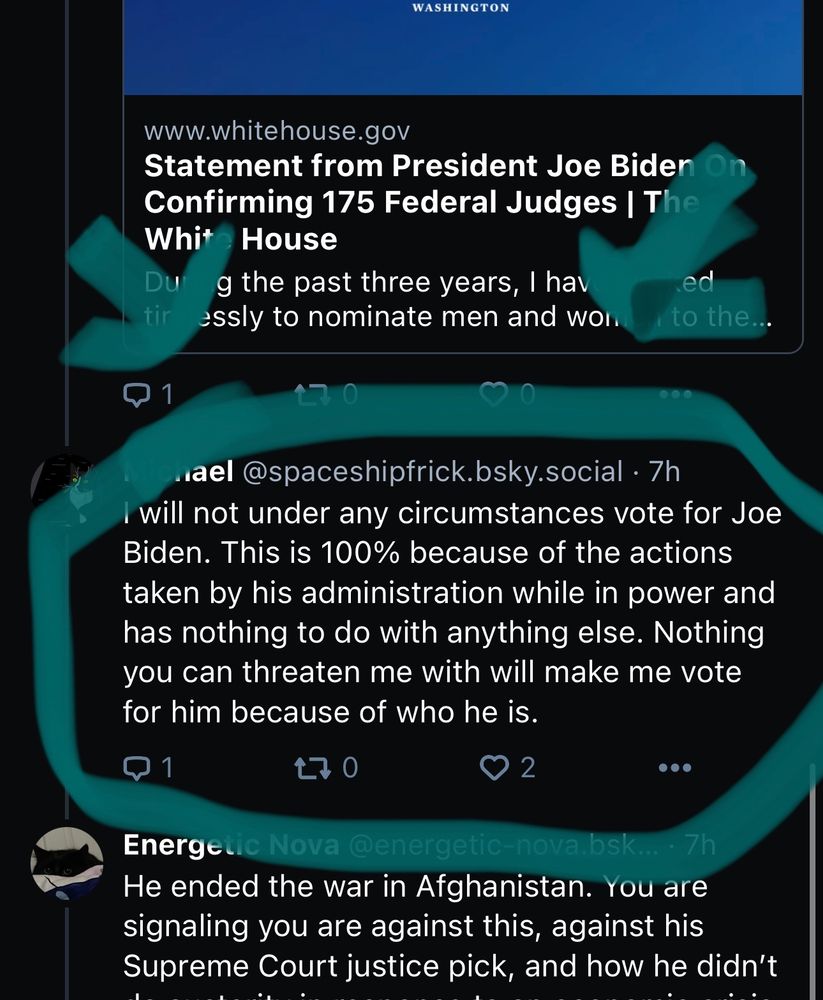Like Michael's post with the heart icon

coord(495,767)
